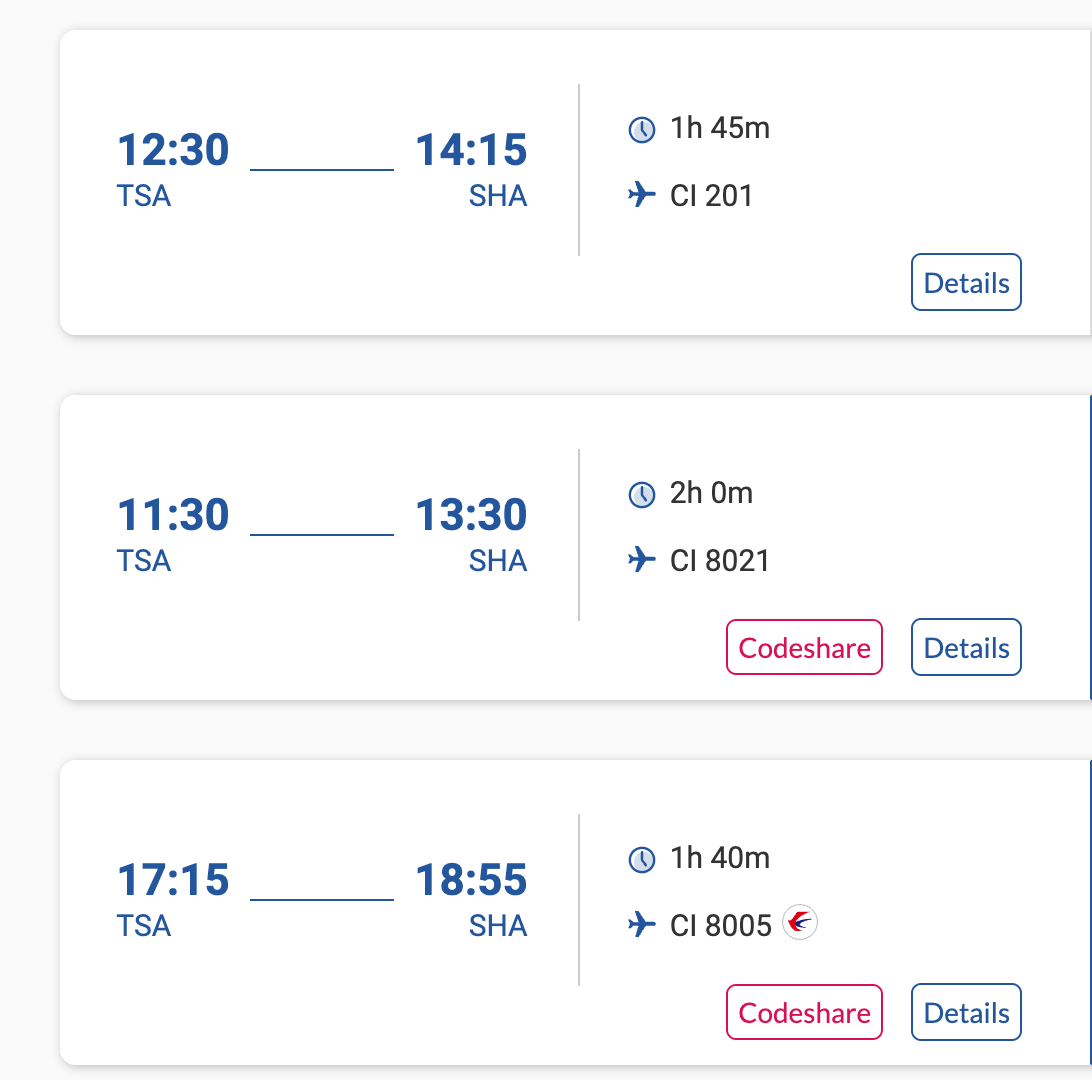Click the 13:30 arrival time
Viewport: 1092px width, 1080px height.
click(x=471, y=516)
